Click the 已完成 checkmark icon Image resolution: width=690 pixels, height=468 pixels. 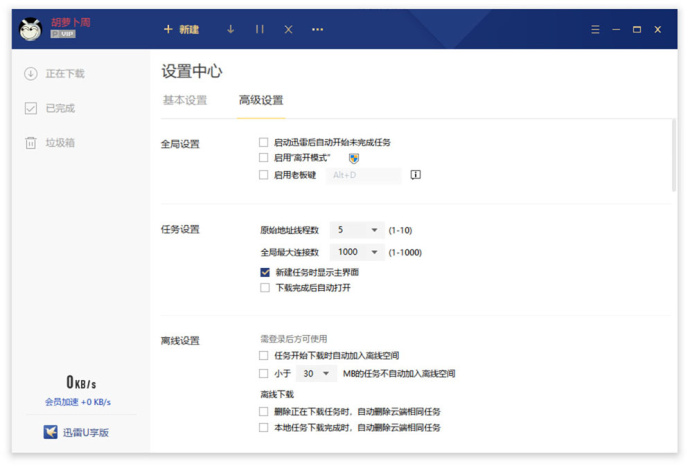(x=31, y=108)
